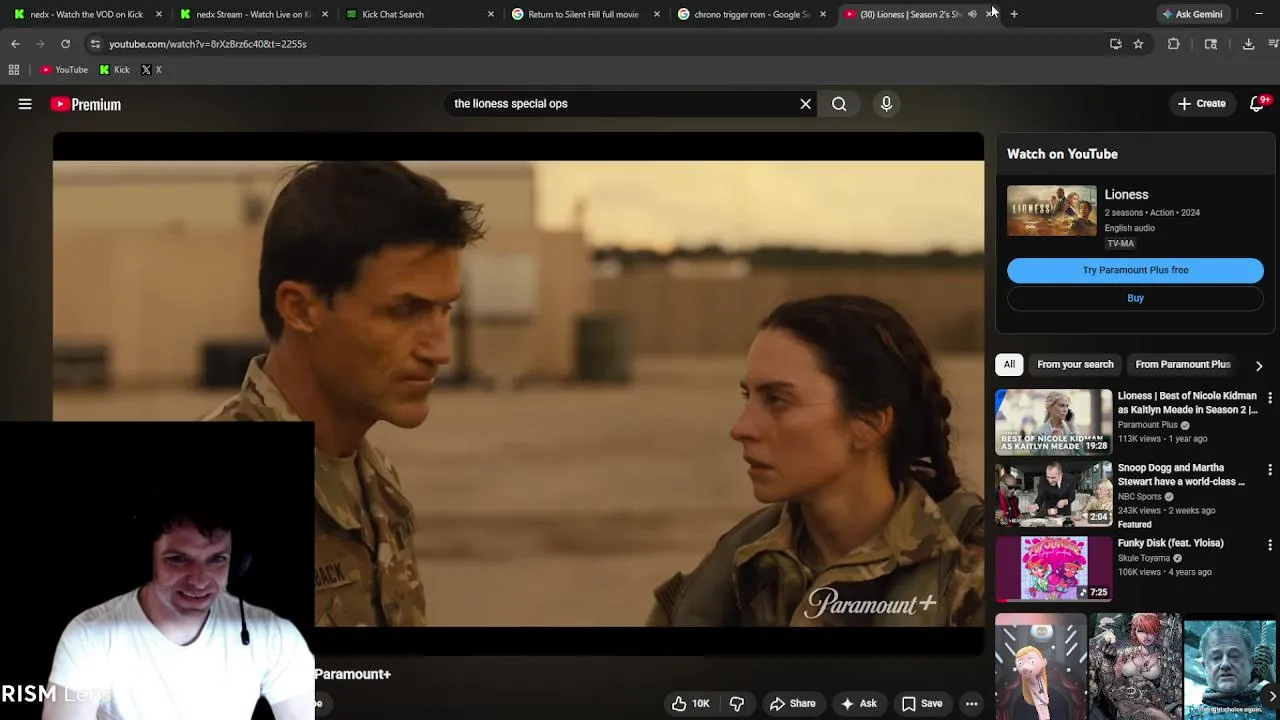Like the video with thumbs up

click(x=690, y=704)
